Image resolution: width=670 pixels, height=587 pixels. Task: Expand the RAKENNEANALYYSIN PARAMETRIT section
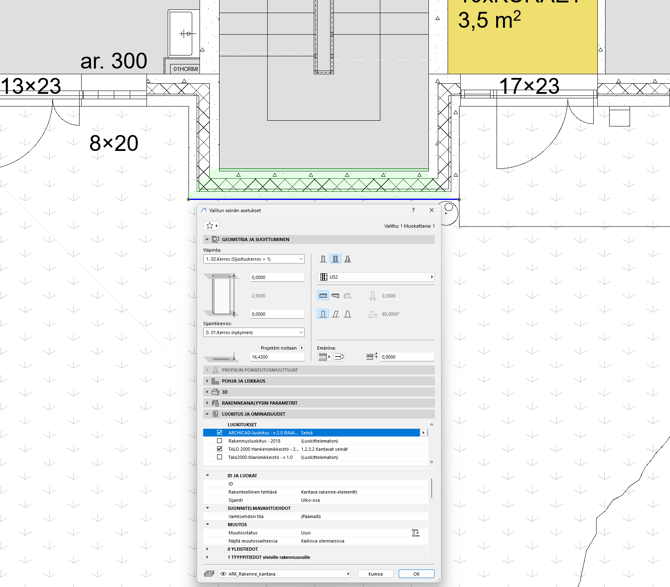(x=259, y=403)
